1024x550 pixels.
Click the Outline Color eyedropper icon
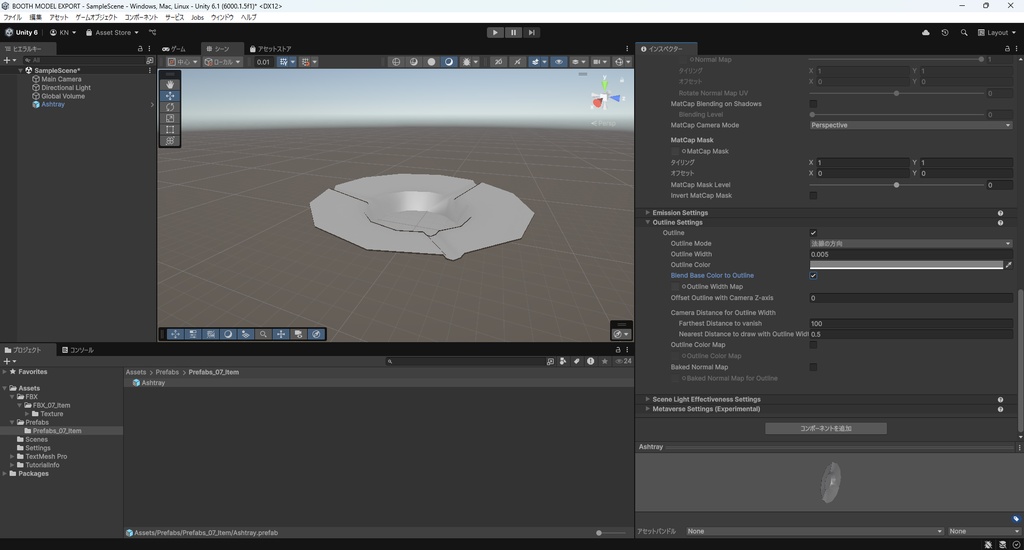1008,265
